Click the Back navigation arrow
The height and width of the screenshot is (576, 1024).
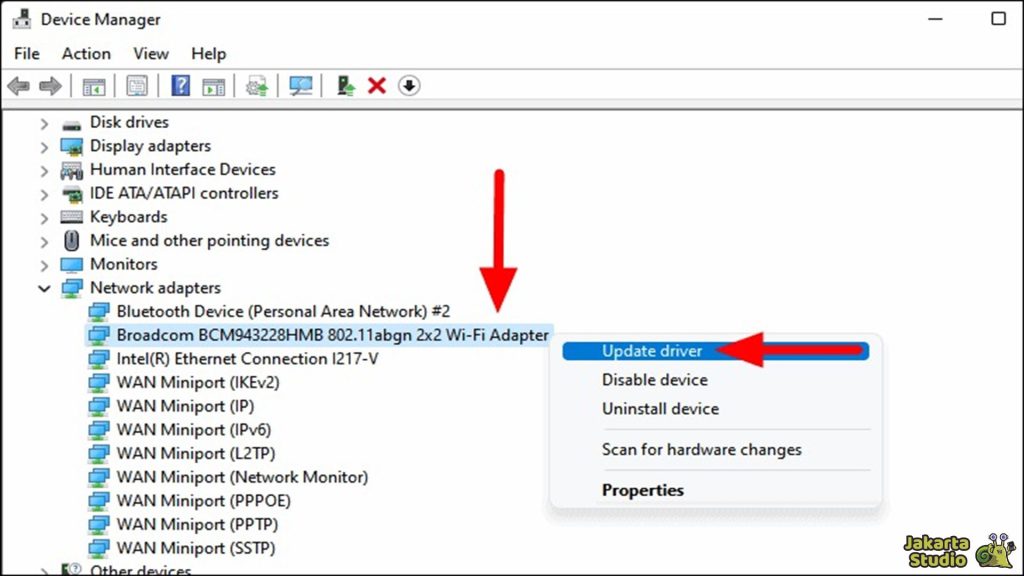[x=16, y=85]
